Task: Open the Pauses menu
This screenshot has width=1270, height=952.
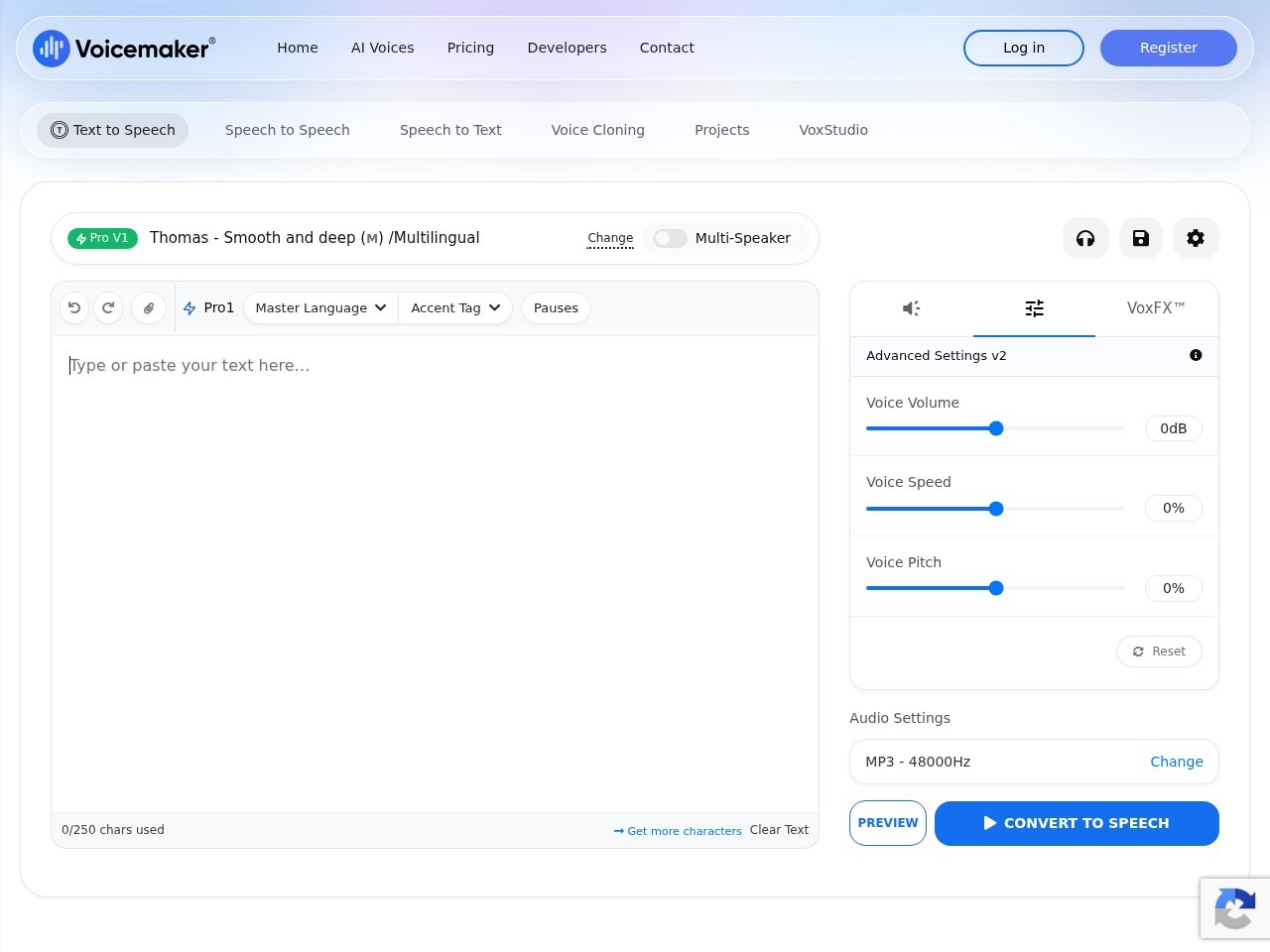Action: point(556,308)
